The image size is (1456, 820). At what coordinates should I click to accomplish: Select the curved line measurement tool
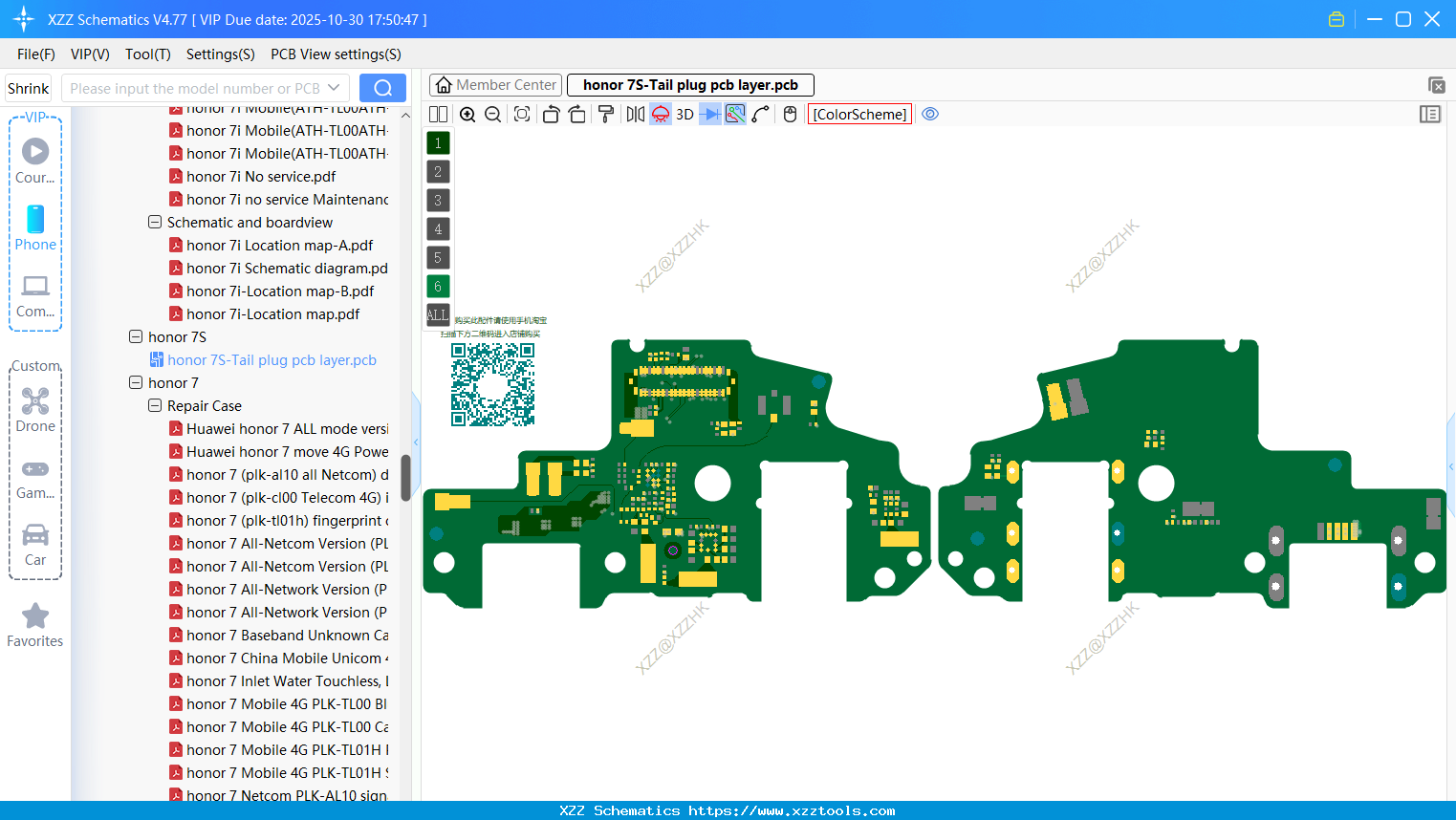761,115
